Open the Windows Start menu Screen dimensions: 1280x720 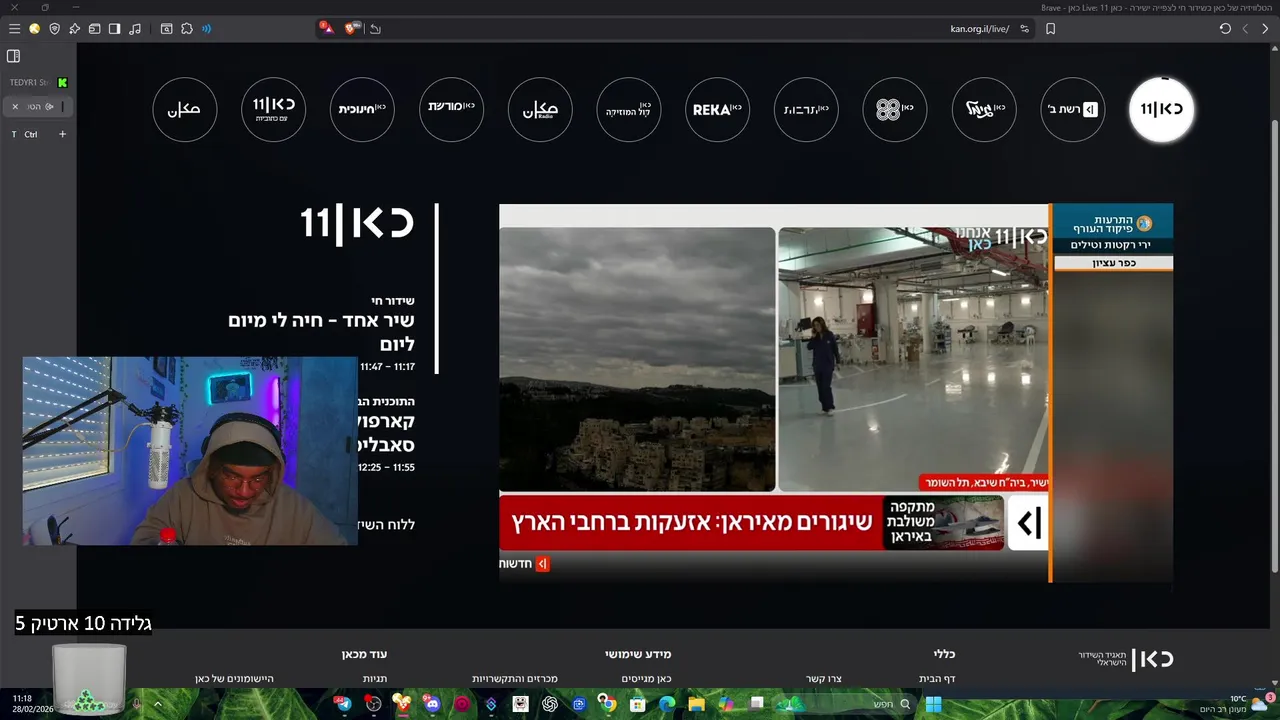tap(934, 704)
